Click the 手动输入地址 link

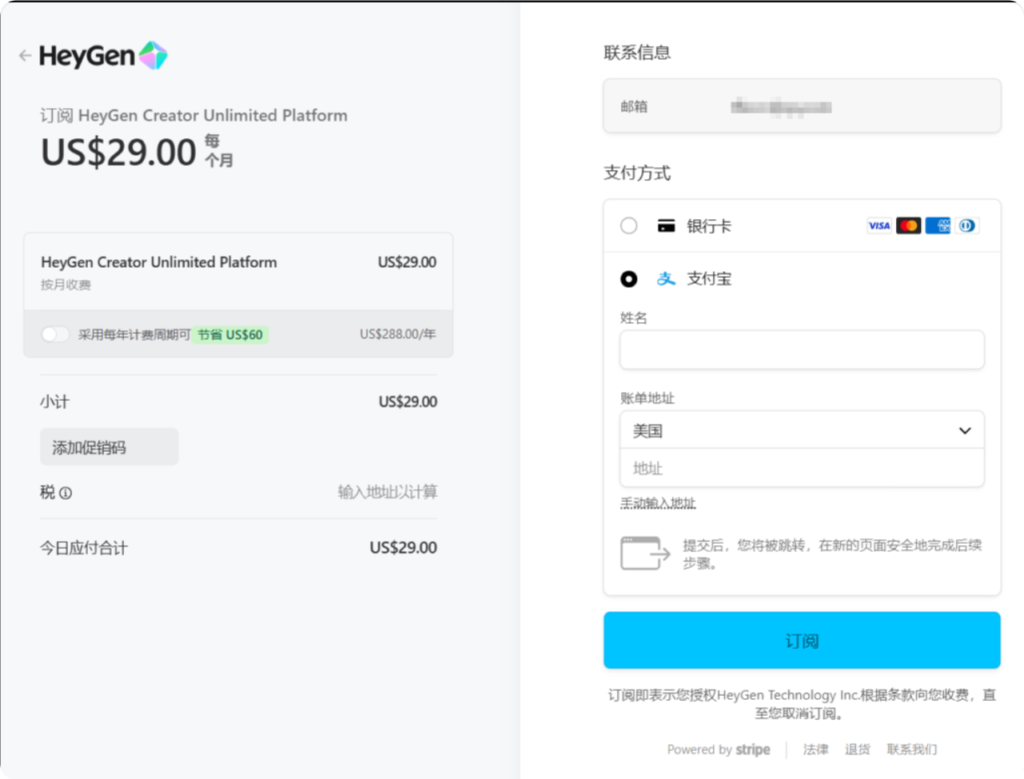pos(658,503)
